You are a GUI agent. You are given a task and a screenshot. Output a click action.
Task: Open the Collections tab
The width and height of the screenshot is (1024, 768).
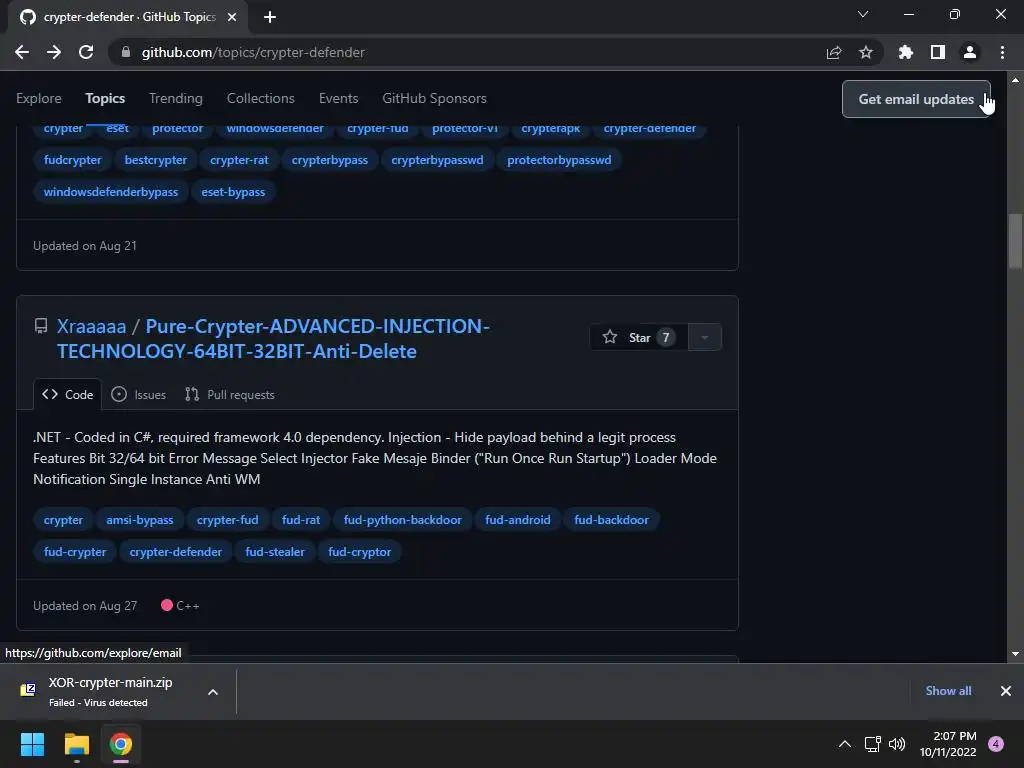261,99
